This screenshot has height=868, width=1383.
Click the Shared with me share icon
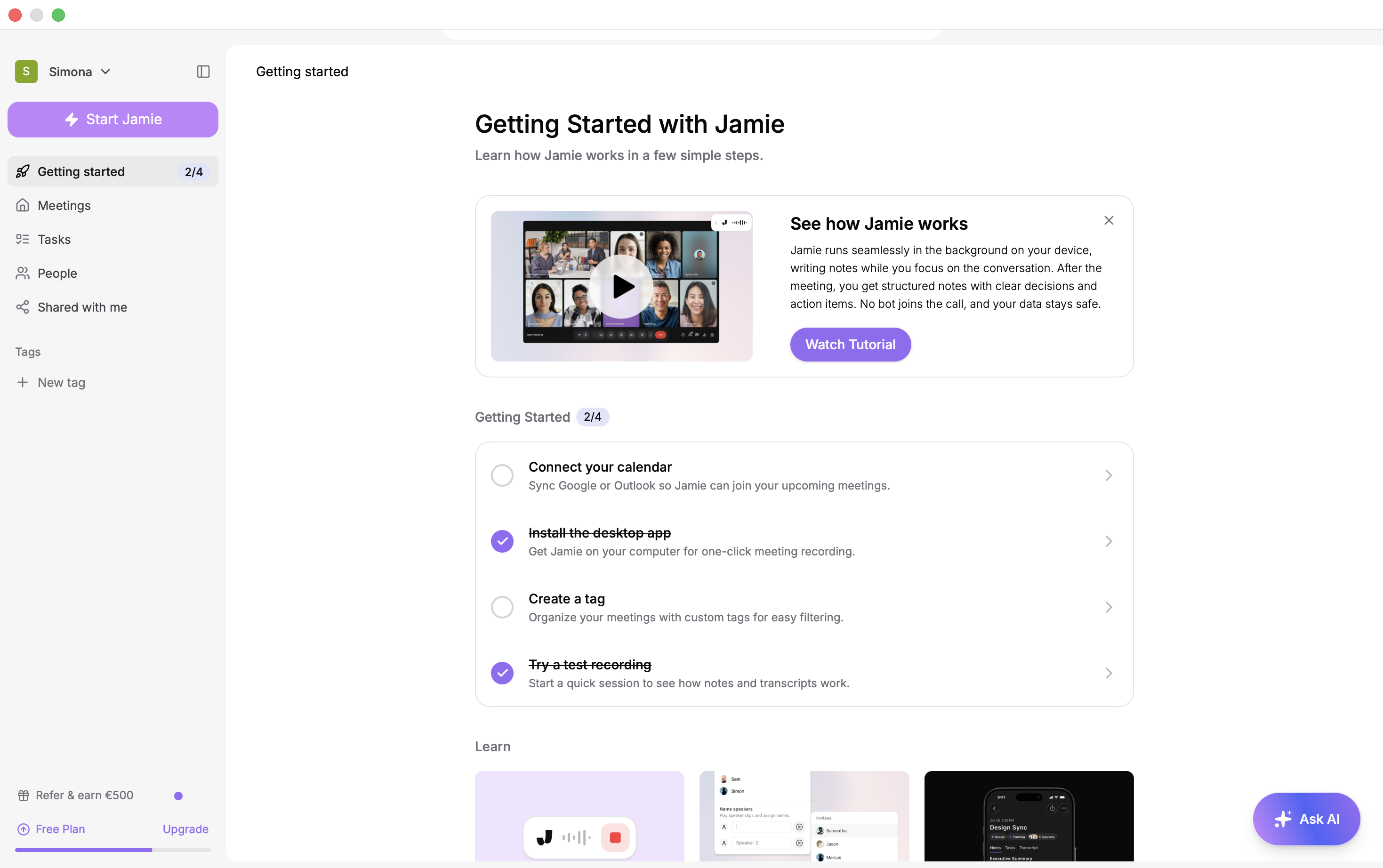(23, 307)
